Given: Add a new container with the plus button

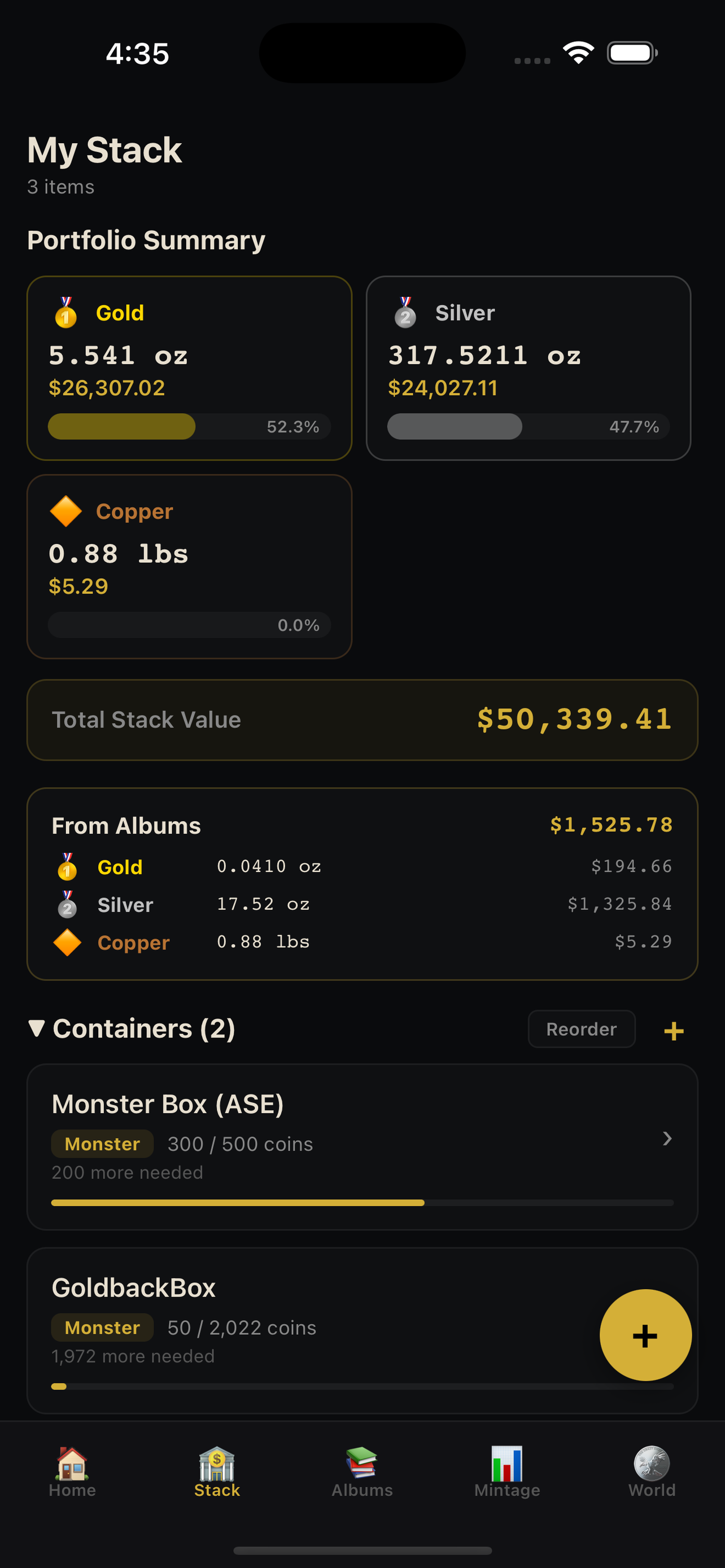Looking at the screenshot, I should pos(673,1031).
